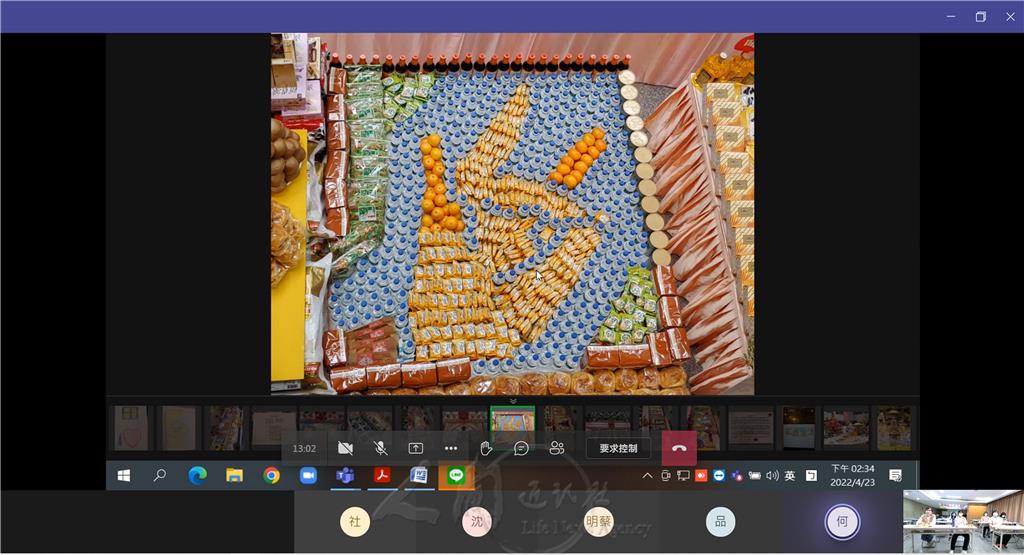The height and width of the screenshot is (555, 1024).
Task: Turn on the camera in meeting toolbar
Action: point(345,448)
